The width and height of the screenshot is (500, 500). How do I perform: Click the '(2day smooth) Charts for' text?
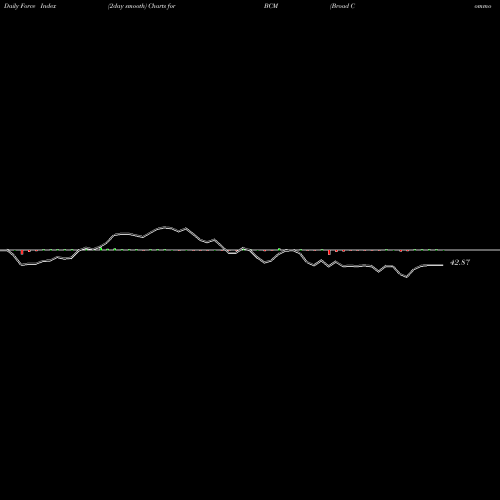click(142, 6)
